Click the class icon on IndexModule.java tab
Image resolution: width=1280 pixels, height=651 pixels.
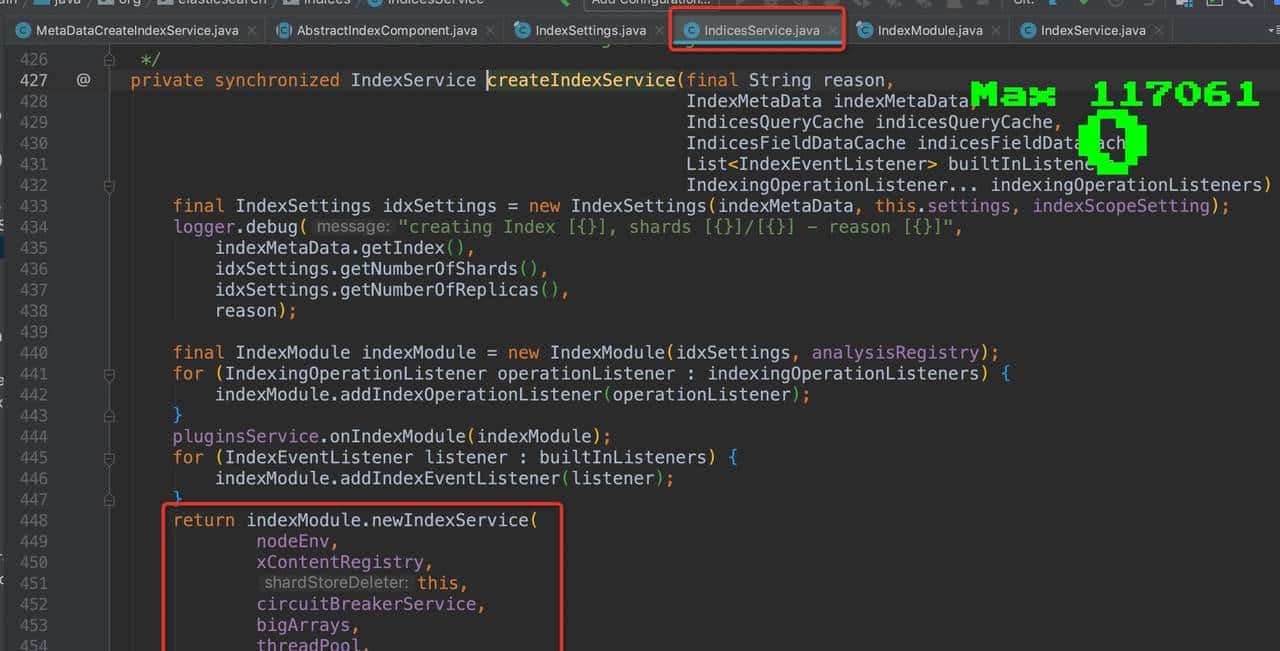[865, 30]
